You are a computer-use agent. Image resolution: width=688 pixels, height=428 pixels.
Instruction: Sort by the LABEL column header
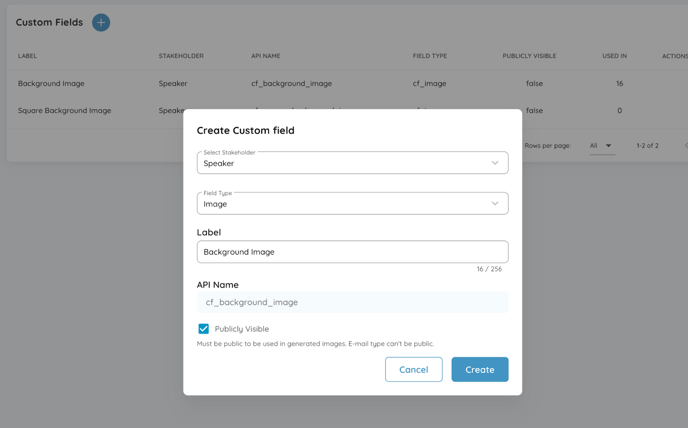point(27,56)
